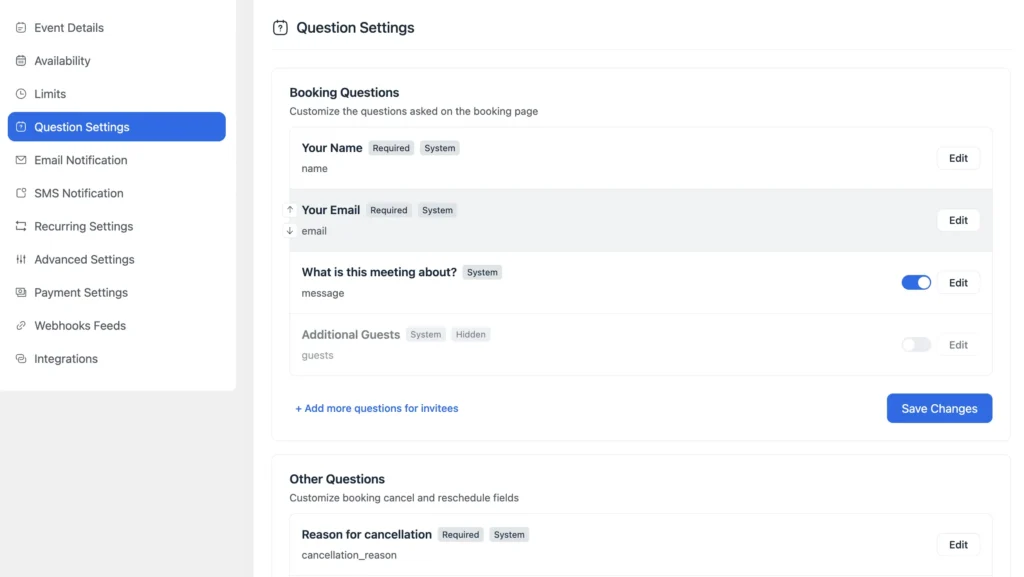Move the Your Email question up
This screenshot has width=1024, height=577.
click(288, 210)
